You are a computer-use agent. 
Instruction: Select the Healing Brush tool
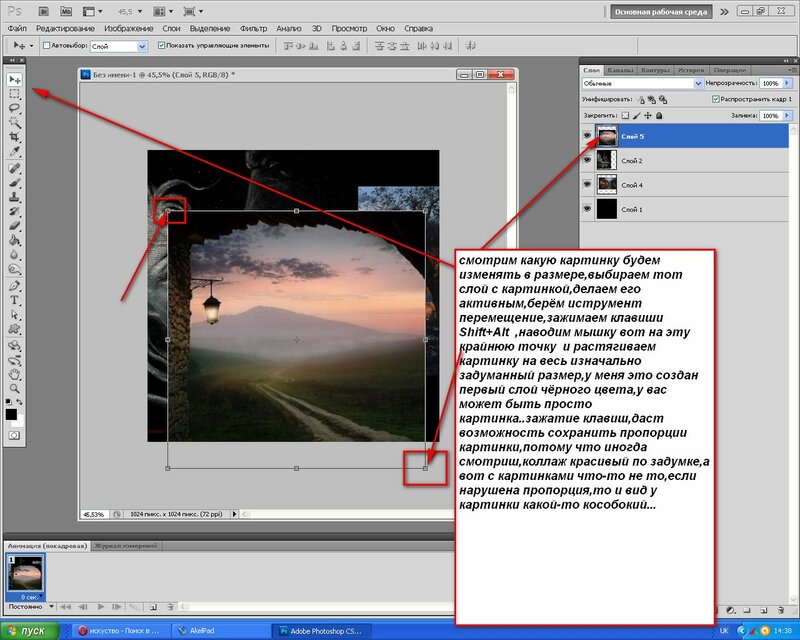pos(14,168)
